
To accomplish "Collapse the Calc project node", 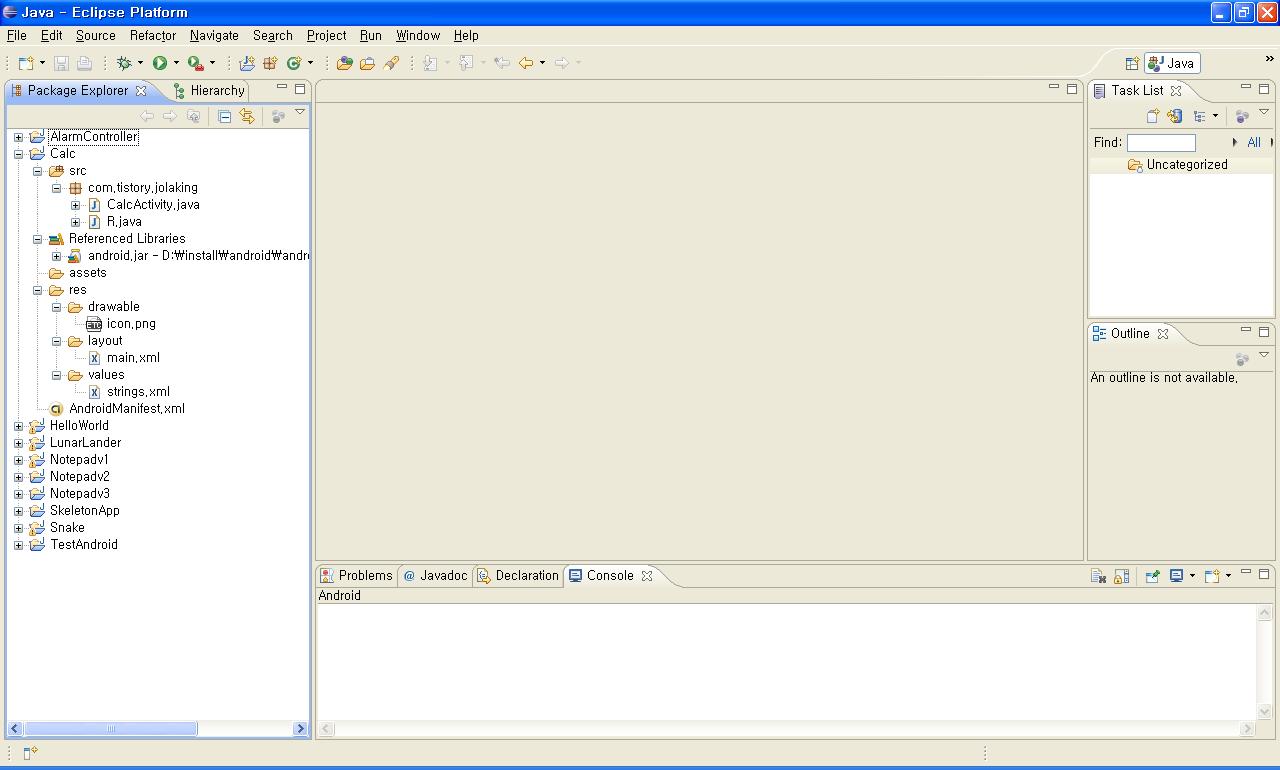I will 18,154.
